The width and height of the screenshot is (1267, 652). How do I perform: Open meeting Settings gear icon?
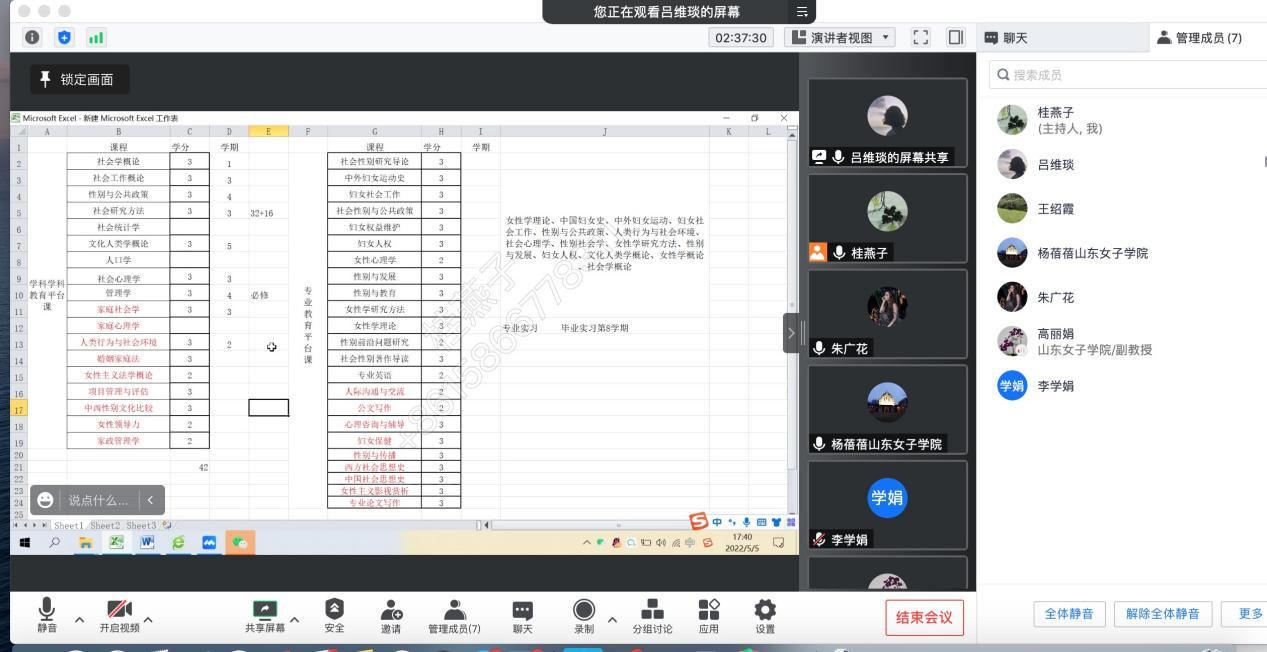(765, 616)
